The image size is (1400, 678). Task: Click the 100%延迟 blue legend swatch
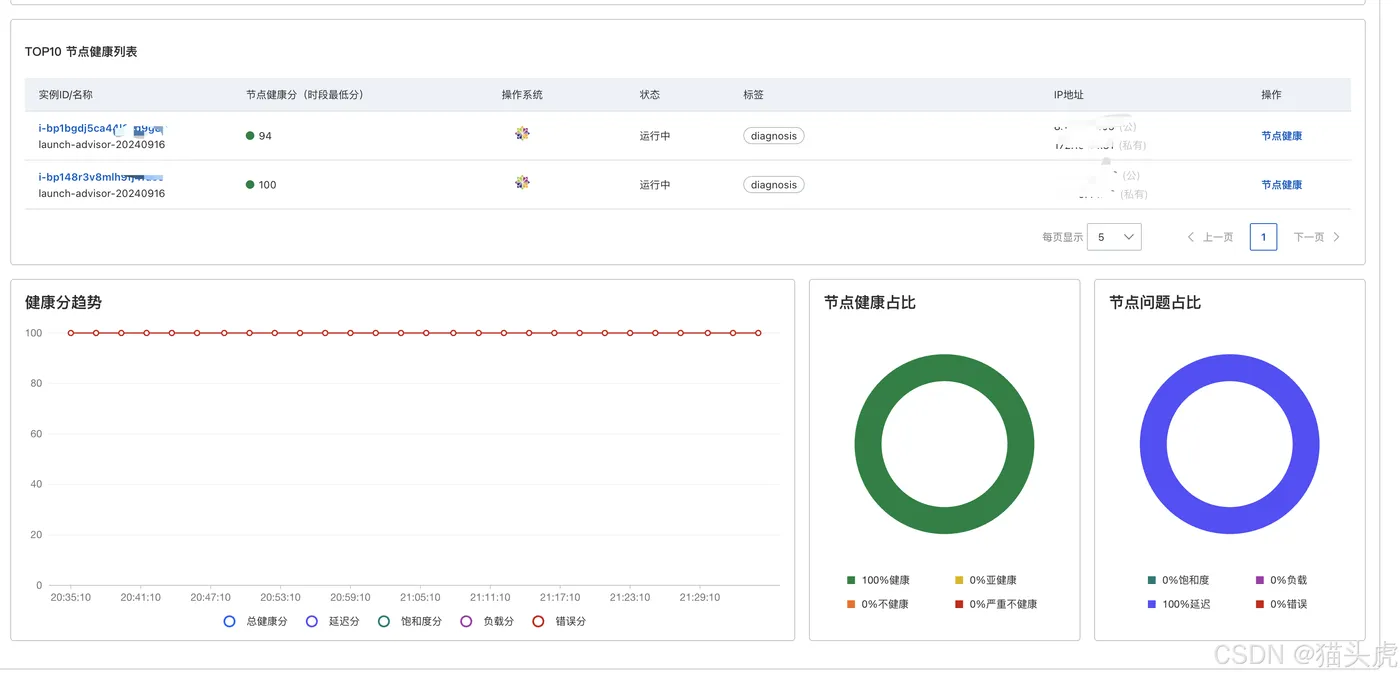(1152, 604)
